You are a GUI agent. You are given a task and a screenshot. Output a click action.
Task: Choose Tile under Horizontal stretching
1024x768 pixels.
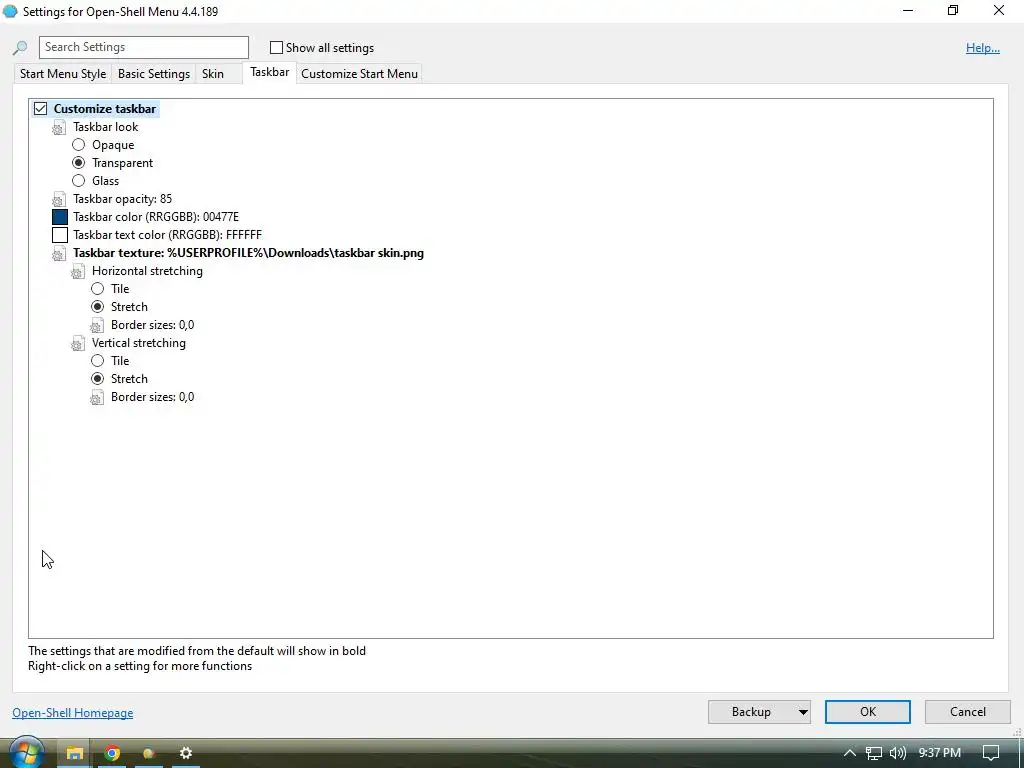pos(97,288)
